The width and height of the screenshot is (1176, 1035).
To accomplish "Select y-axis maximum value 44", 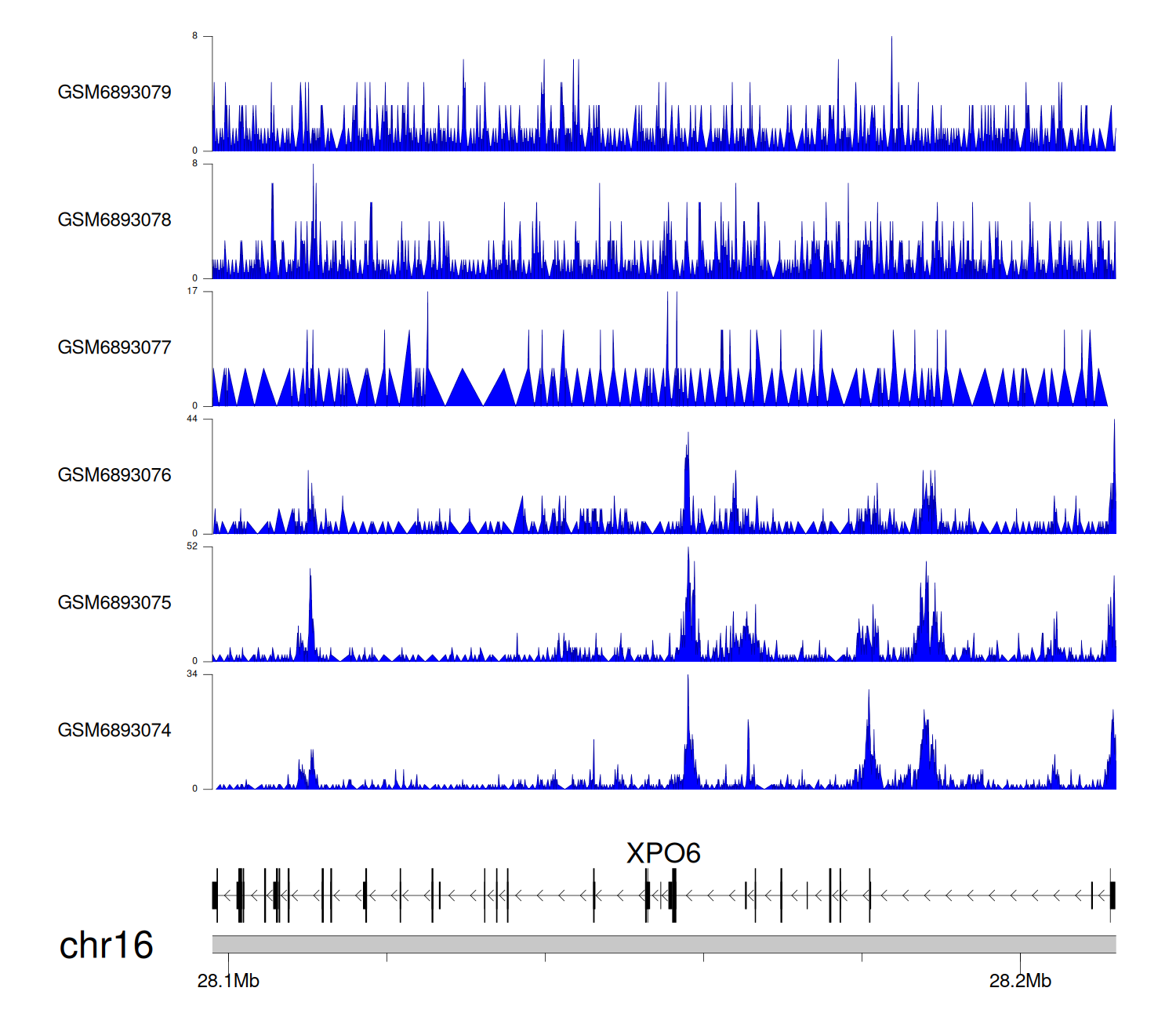I will 192,419.
